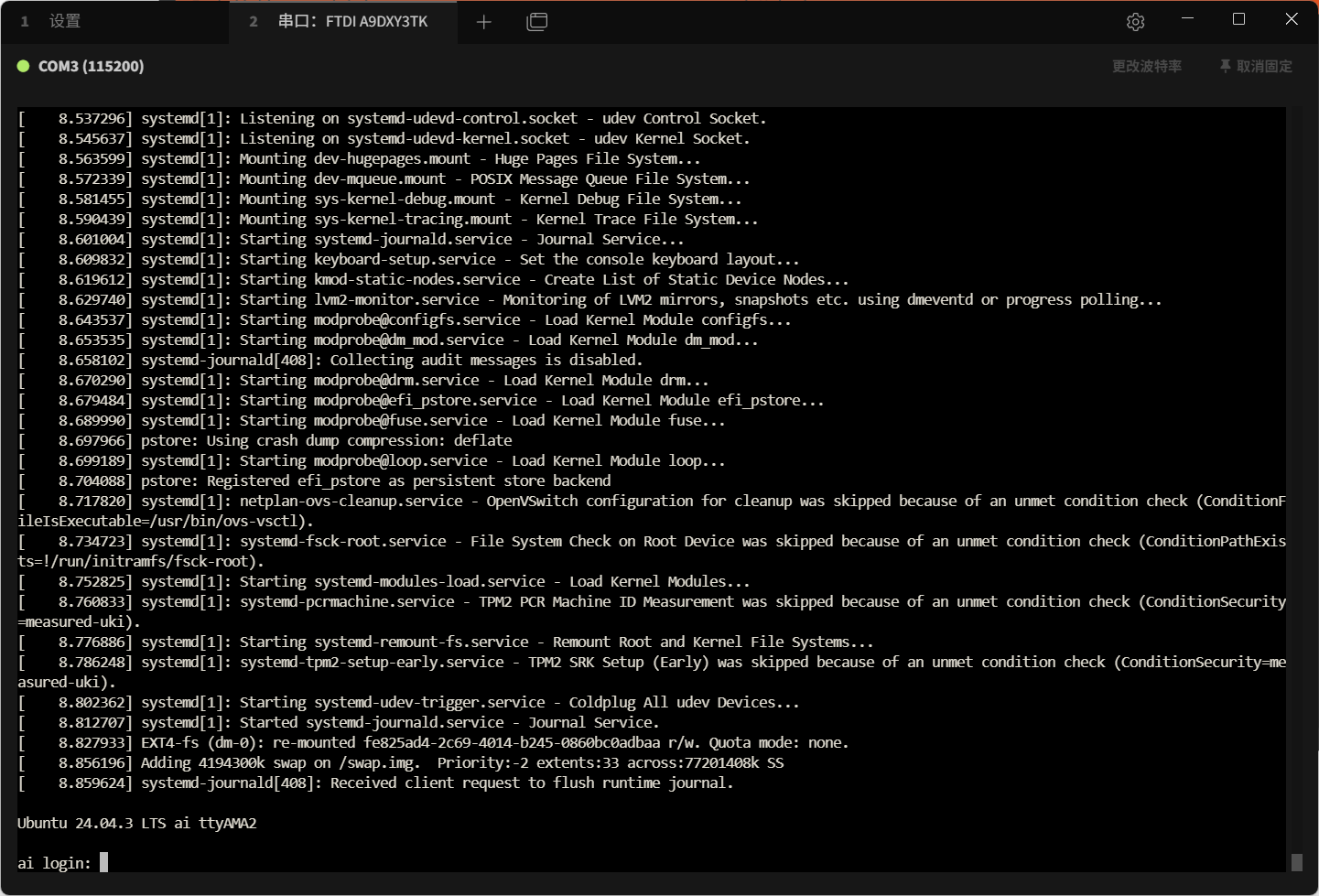Click the Ubuntu 24.04.3 LTS banner line

click(x=137, y=823)
